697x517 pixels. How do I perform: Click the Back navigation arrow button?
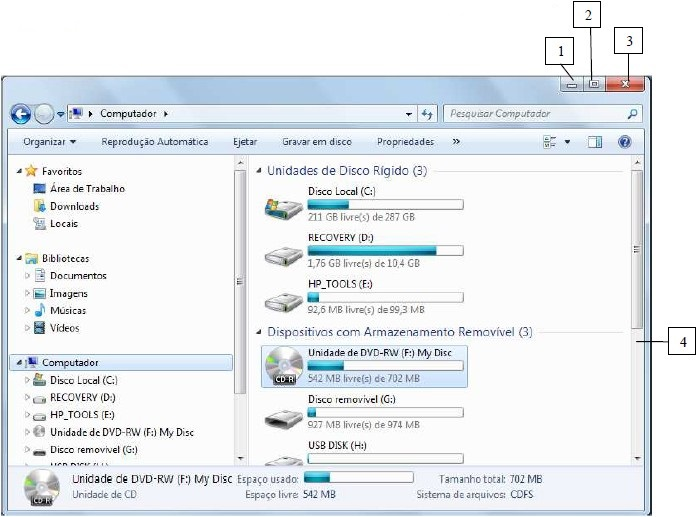[21, 113]
